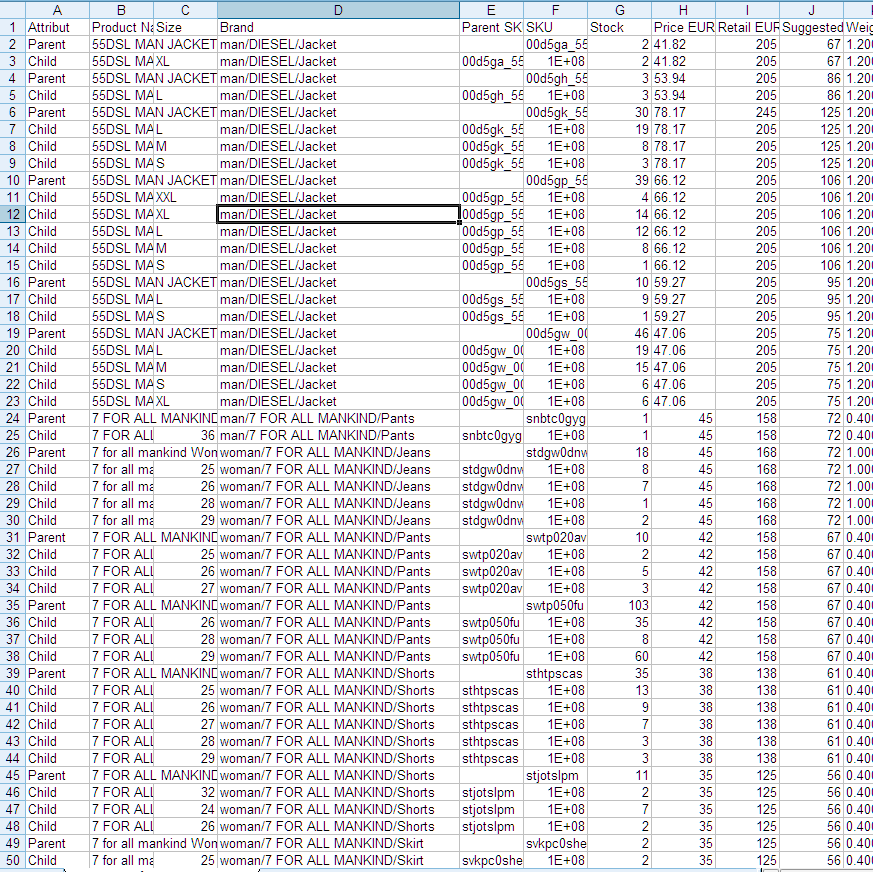Select the size cell 24 in row 47
This screenshot has width=873, height=872.
(x=185, y=809)
